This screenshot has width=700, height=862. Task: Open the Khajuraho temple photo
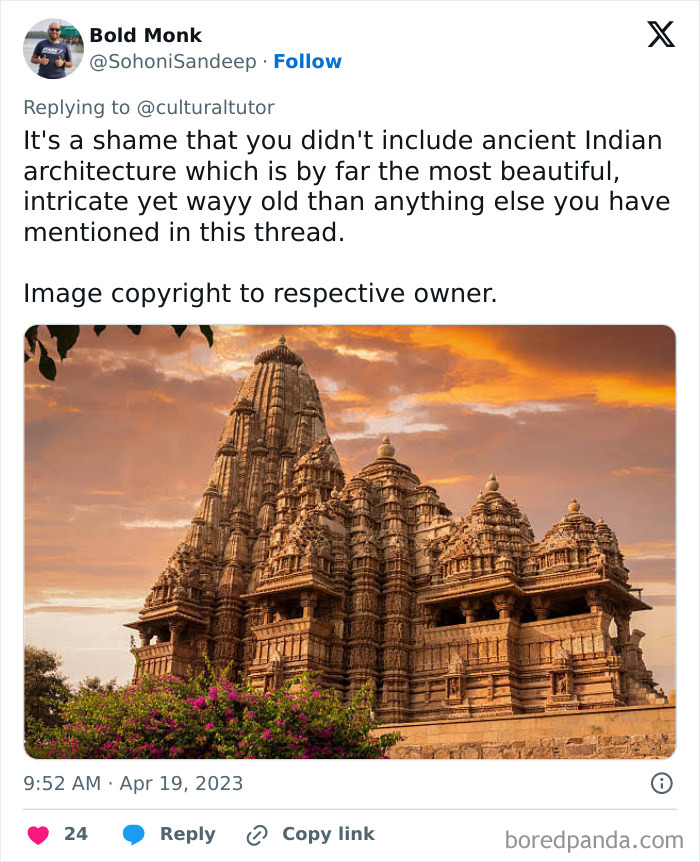click(350, 541)
